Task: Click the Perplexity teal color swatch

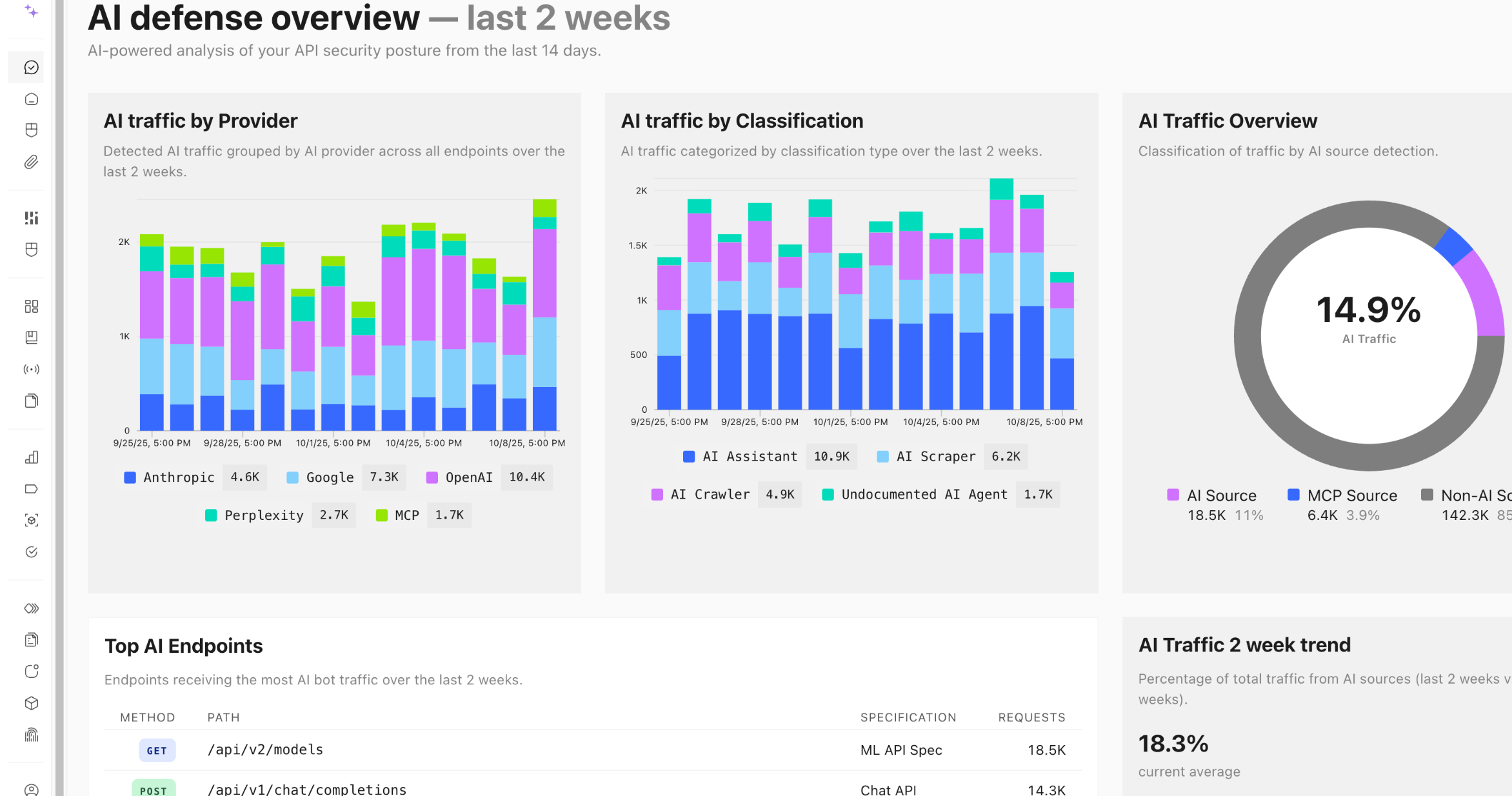Action: click(211, 515)
